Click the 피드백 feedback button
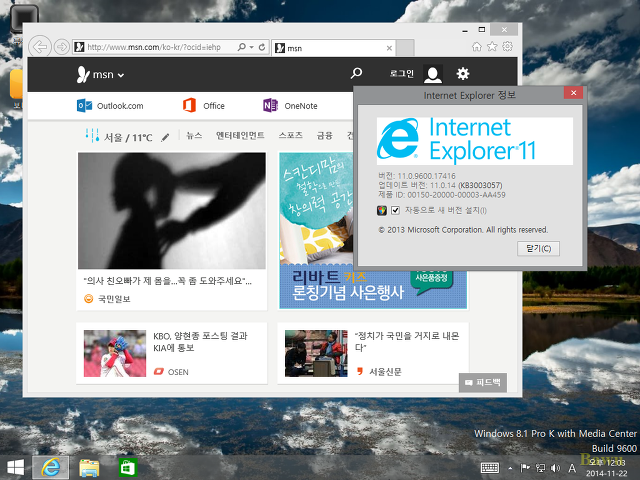Screen dimensions: 640x480 coord(483,382)
